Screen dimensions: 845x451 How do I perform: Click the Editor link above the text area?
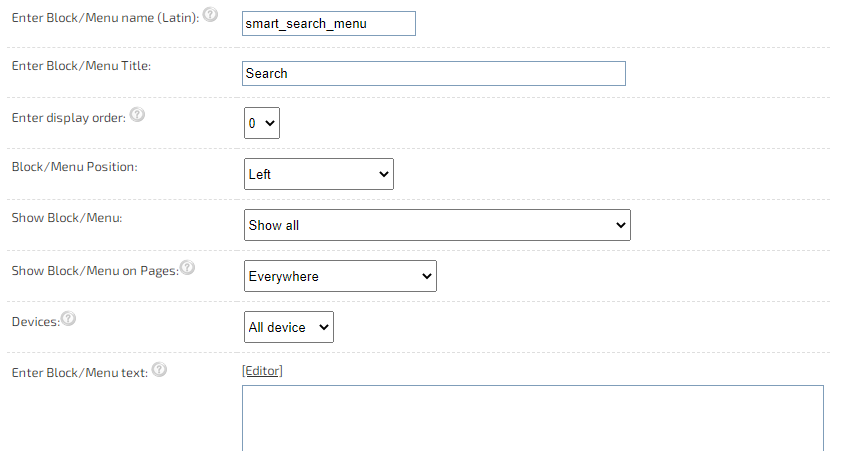coord(262,371)
